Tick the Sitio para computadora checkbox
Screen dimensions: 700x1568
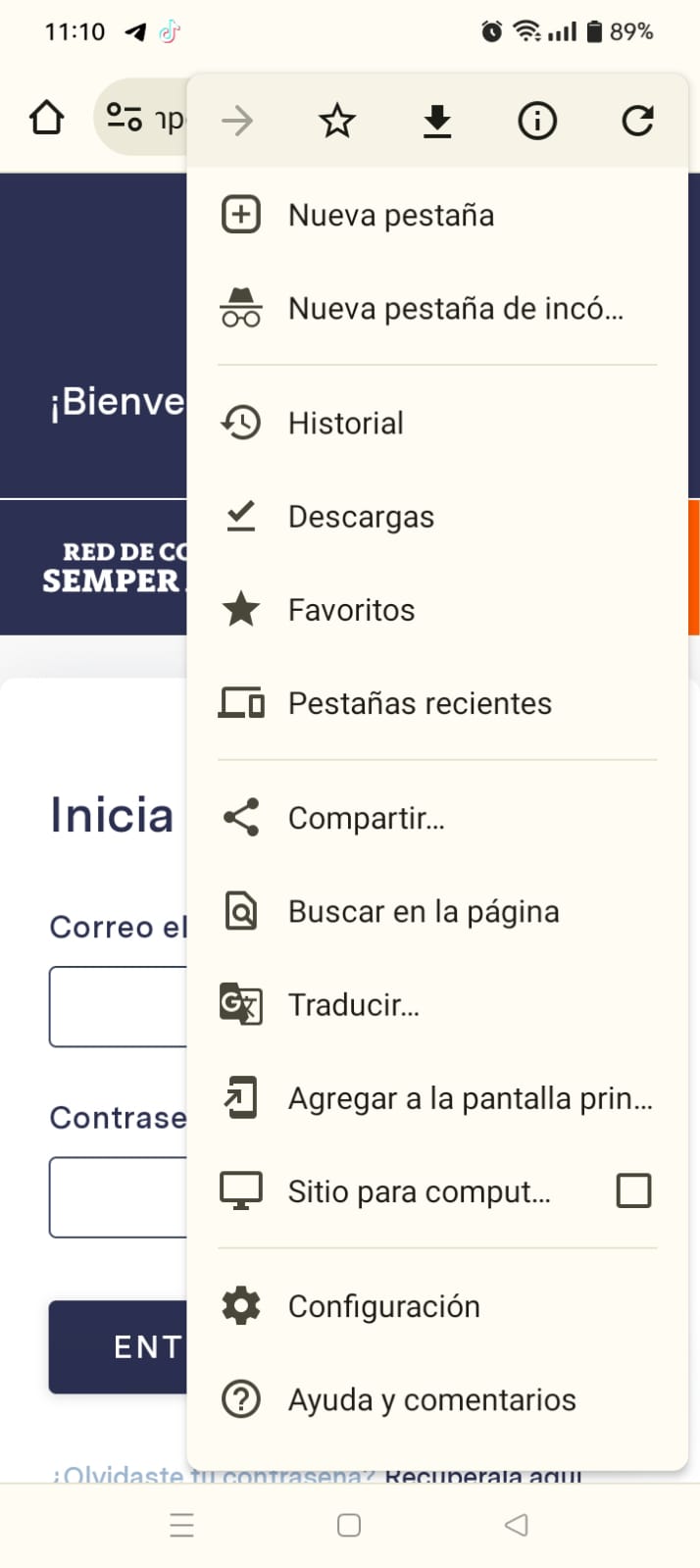633,1190
